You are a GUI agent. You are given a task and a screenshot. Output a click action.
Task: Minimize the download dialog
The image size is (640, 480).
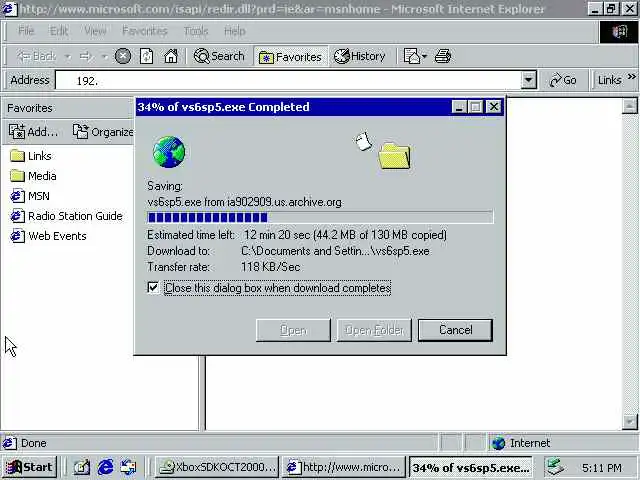pyautogui.click(x=459, y=107)
